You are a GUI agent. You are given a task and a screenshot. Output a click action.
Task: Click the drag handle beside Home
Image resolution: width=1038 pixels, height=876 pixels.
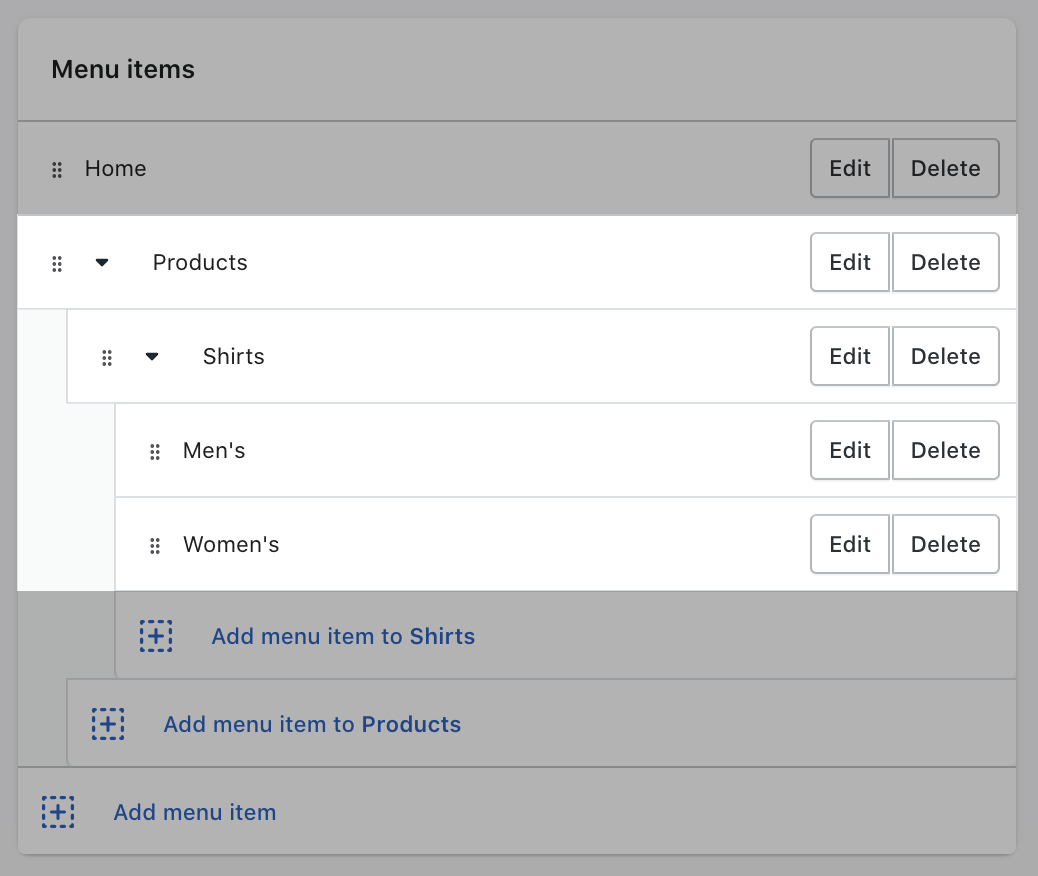[x=57, y=169]
